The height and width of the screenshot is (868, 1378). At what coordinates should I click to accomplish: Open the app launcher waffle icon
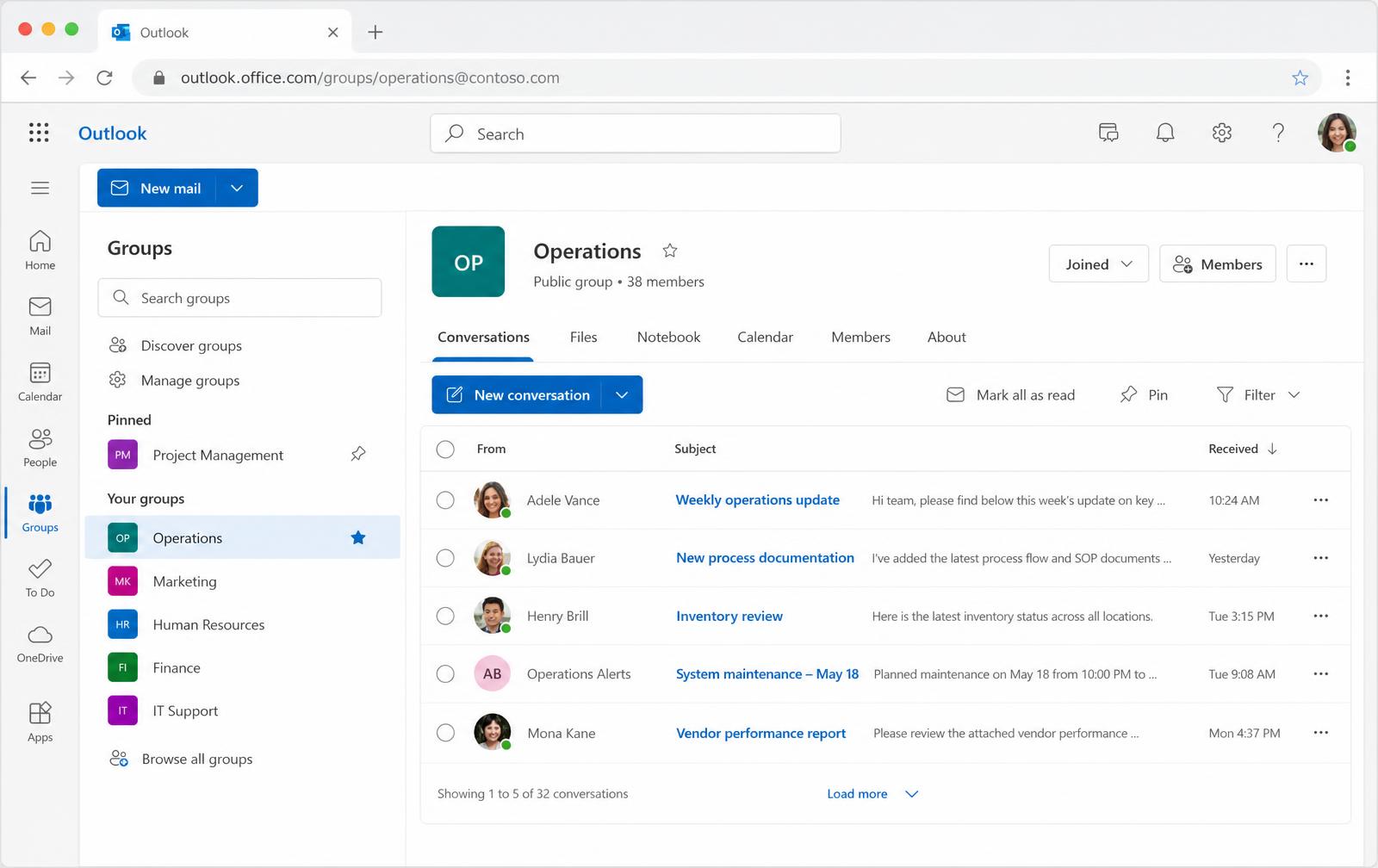(x=39, y=133)
